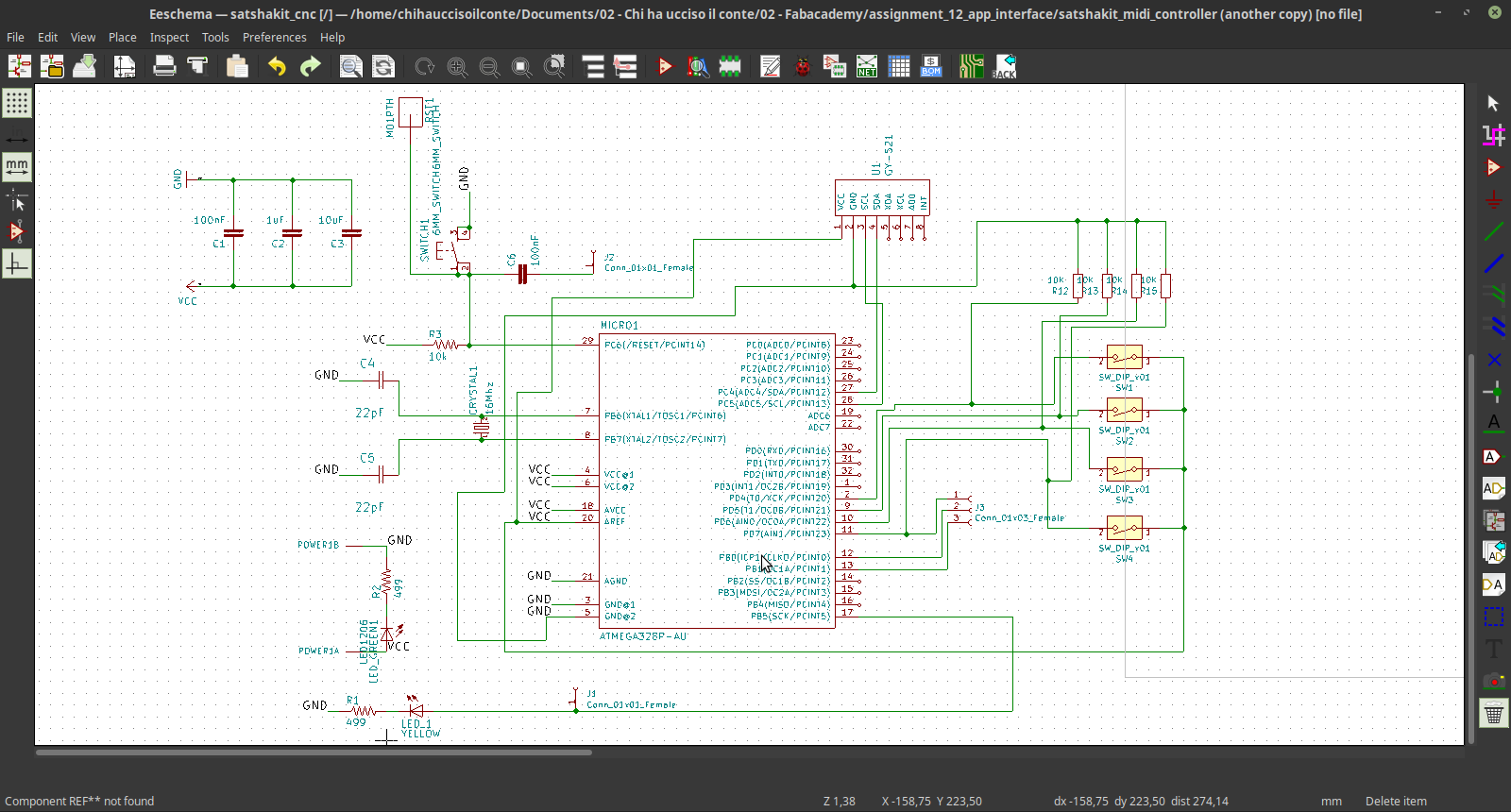Select the wire to bus entry tool

[x=1493, y=296]
